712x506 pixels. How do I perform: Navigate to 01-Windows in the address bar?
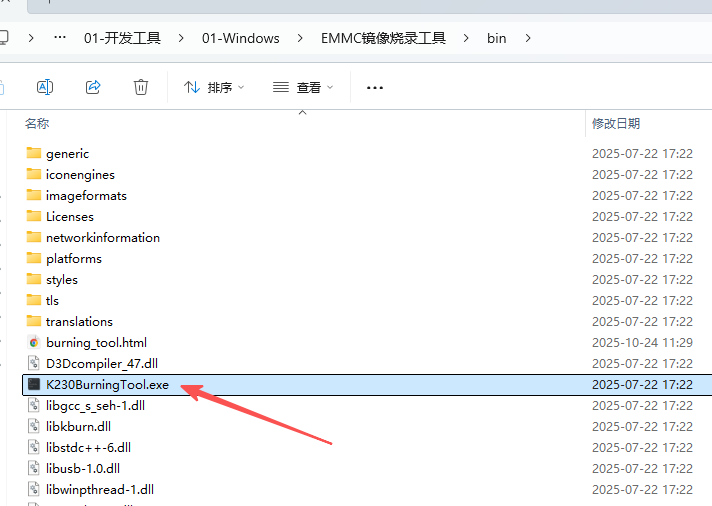tap(240, 39)
